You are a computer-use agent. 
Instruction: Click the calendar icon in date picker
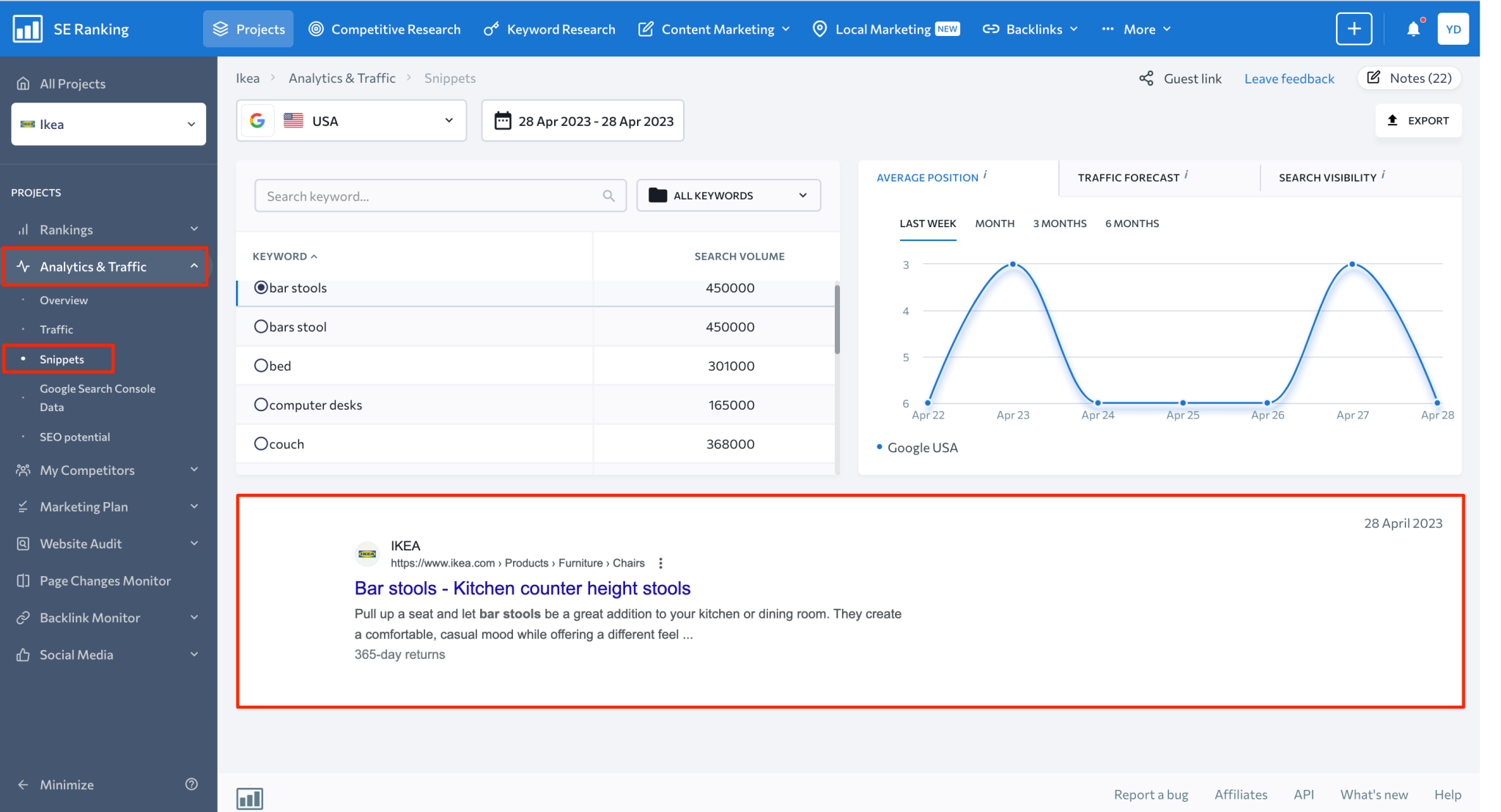coord(503,120)
